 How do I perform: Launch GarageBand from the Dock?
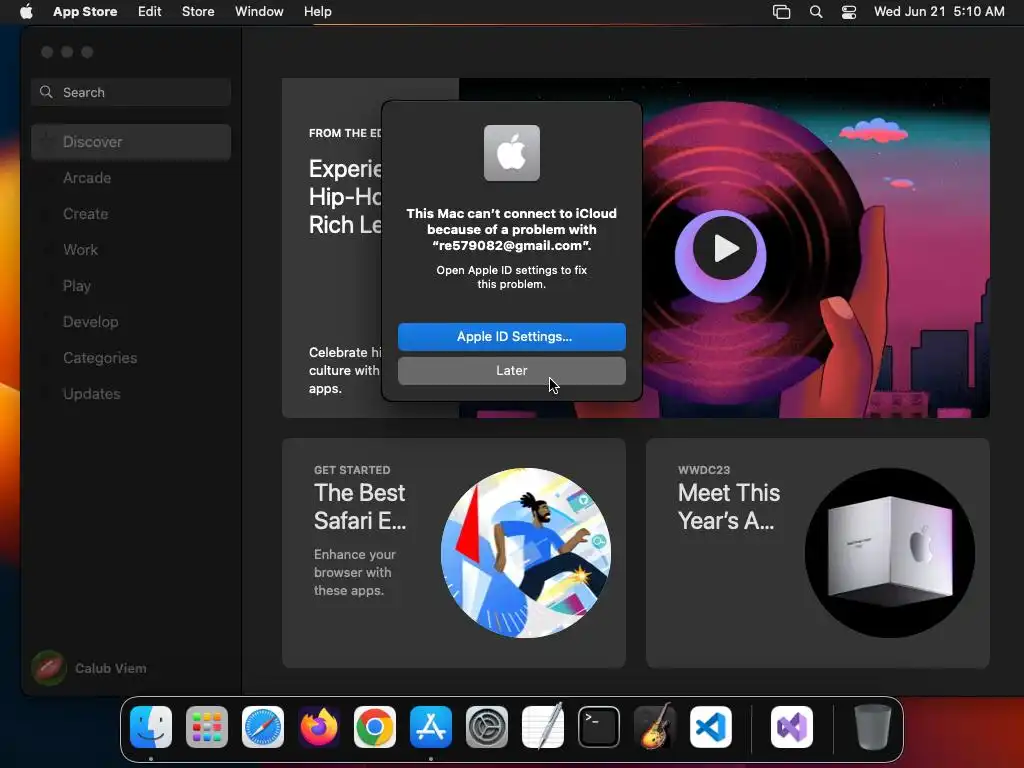(655, 727)
